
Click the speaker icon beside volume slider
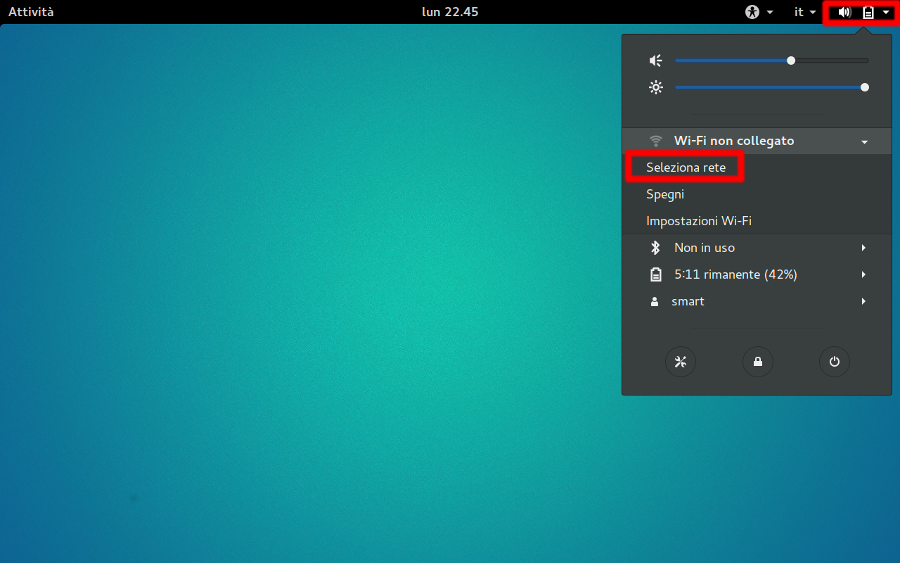(x=656, y=61)
